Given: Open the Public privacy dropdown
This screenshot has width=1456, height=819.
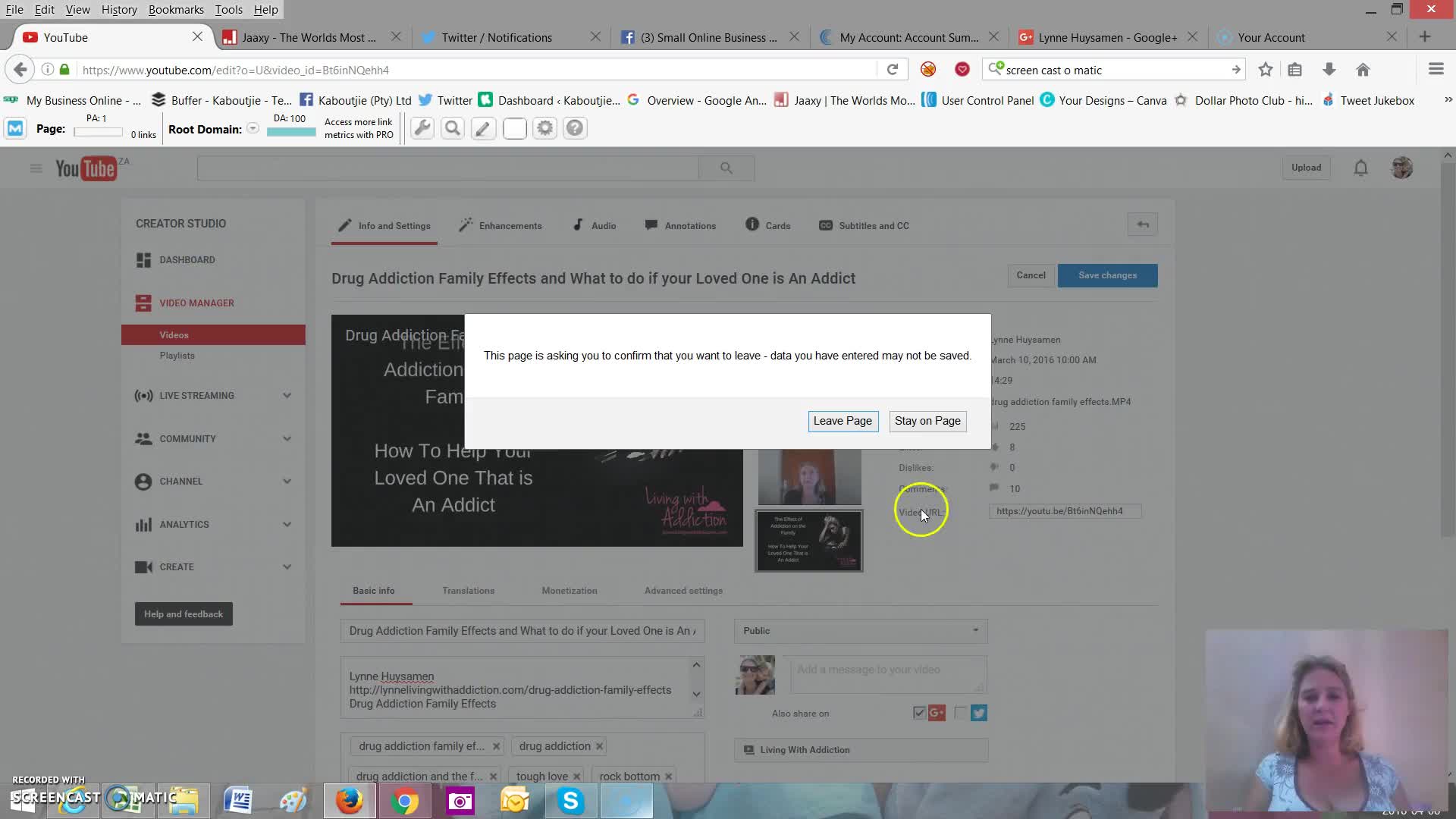Looking at the screenshot, I should [x=861, y=631].
